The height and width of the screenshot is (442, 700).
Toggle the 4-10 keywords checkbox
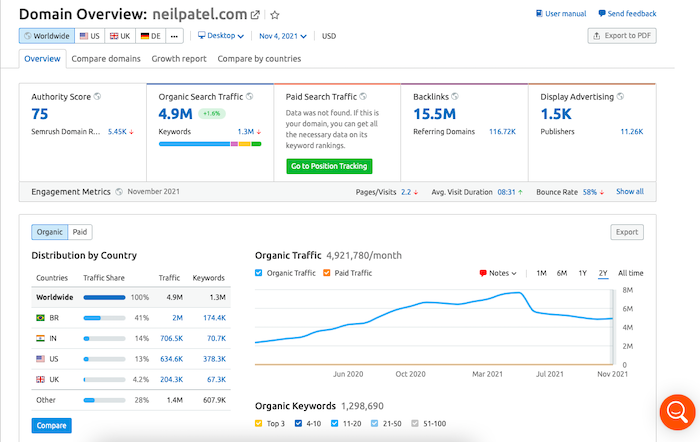298,423
